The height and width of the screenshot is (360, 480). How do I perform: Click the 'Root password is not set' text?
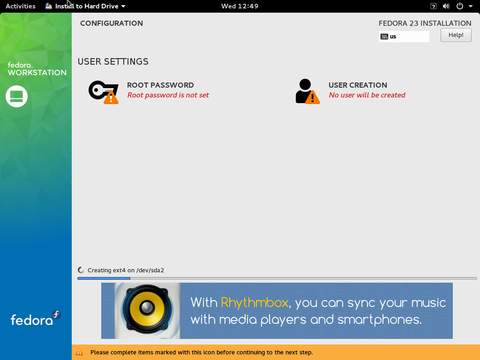coord(168,95)
